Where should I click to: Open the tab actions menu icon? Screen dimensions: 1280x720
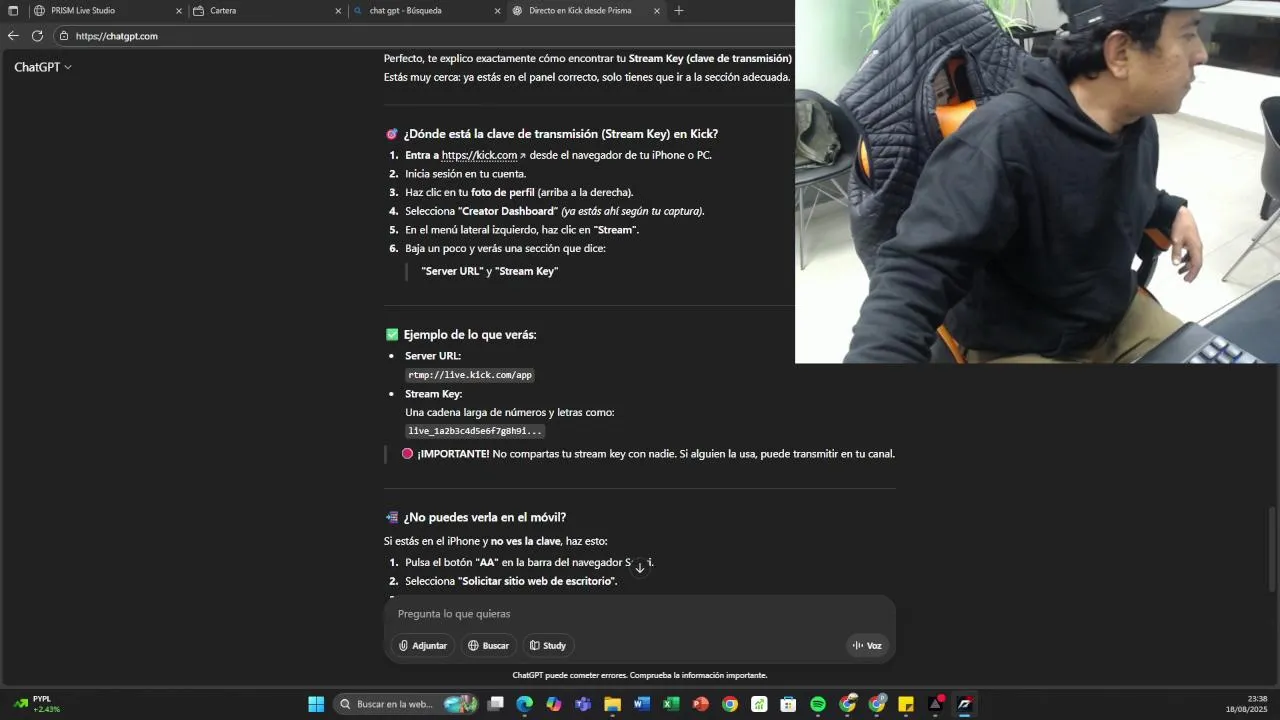click(x=13, y=11)
